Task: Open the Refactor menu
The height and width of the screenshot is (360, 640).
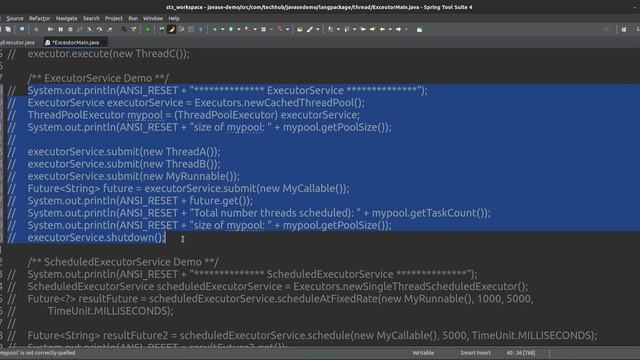Action: 39,18
